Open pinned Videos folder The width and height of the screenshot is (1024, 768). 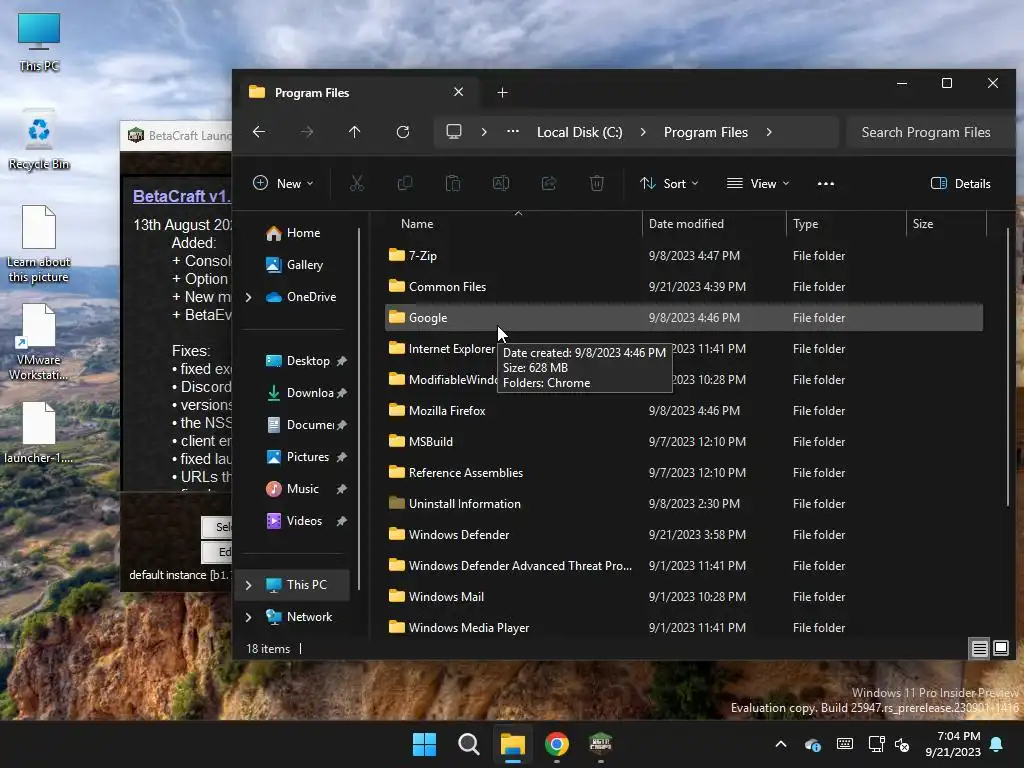[306, 521]
